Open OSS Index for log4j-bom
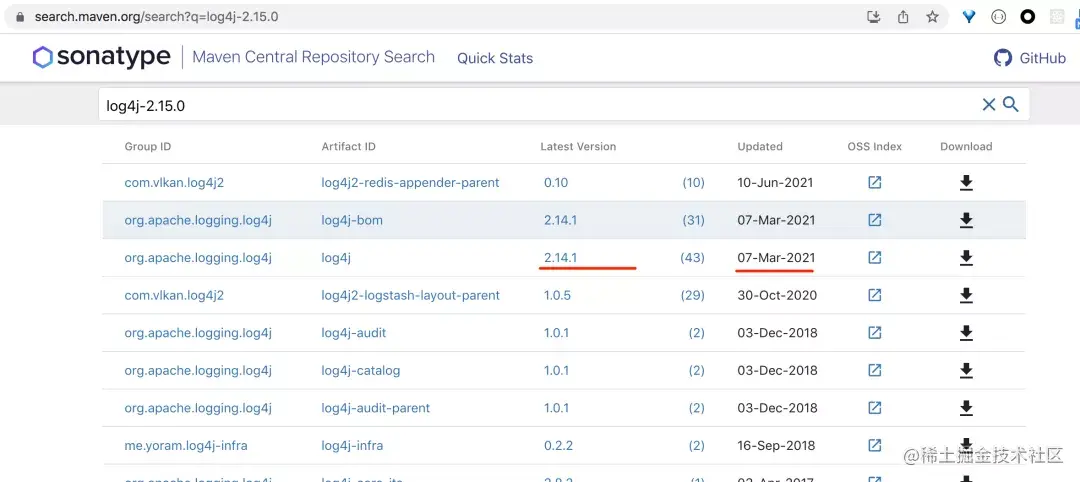1080x482 pixels. [x=875, y=220]
